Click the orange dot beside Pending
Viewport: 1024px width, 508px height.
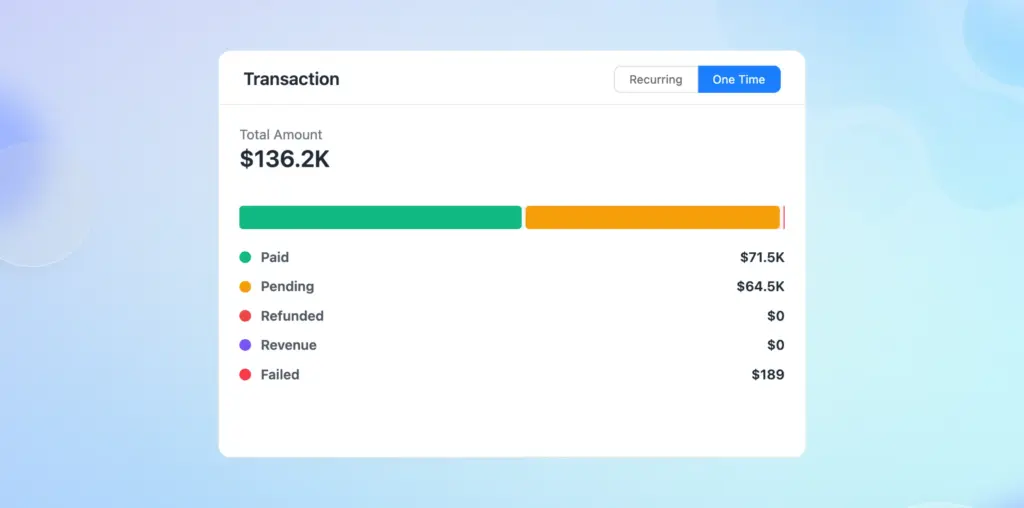(x=246, y=287)
